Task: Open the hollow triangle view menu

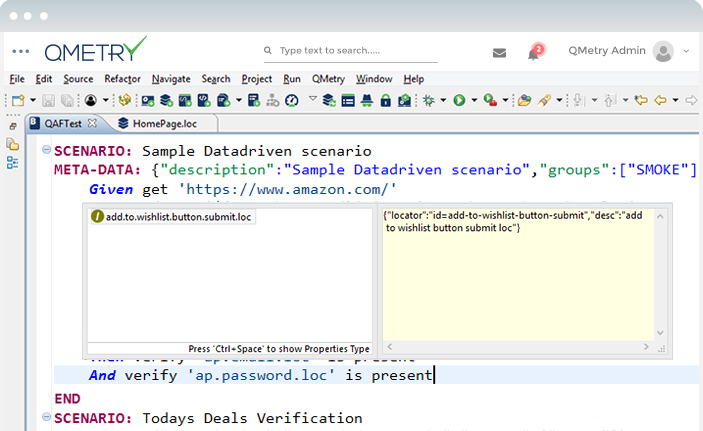Action: (x=313, y=99)
